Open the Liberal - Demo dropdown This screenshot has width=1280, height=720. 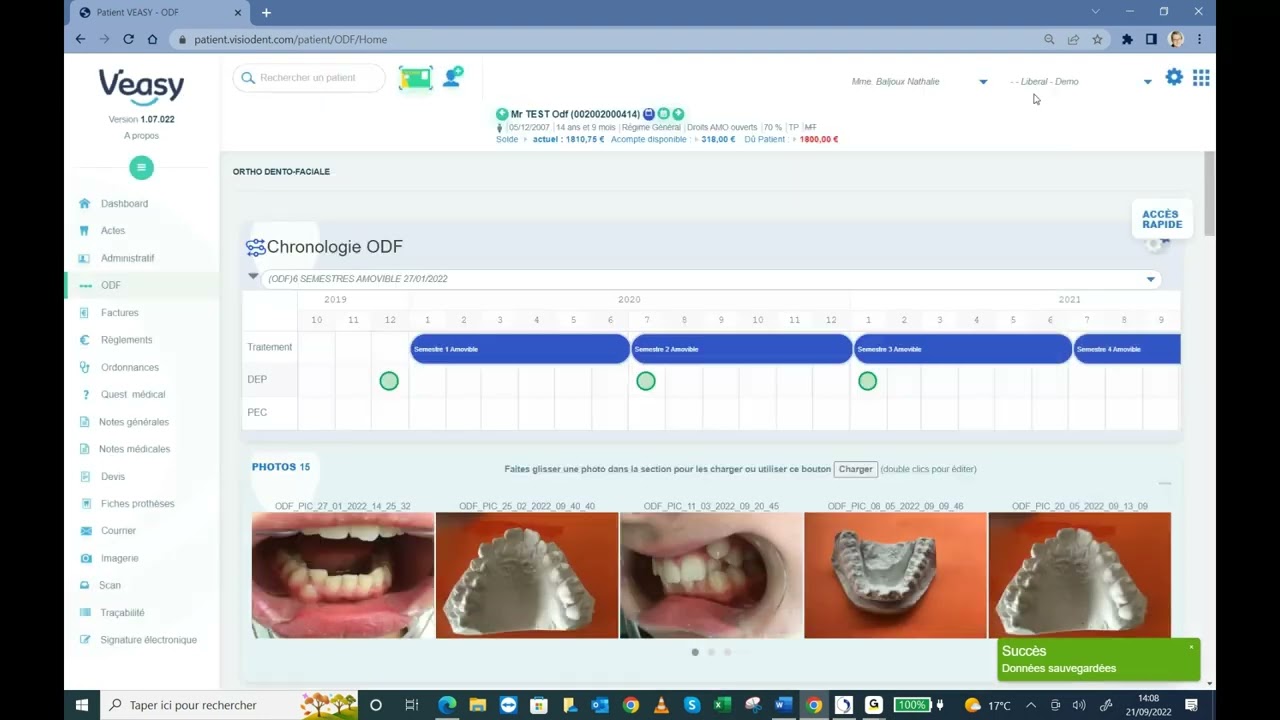coord(1147,82)
